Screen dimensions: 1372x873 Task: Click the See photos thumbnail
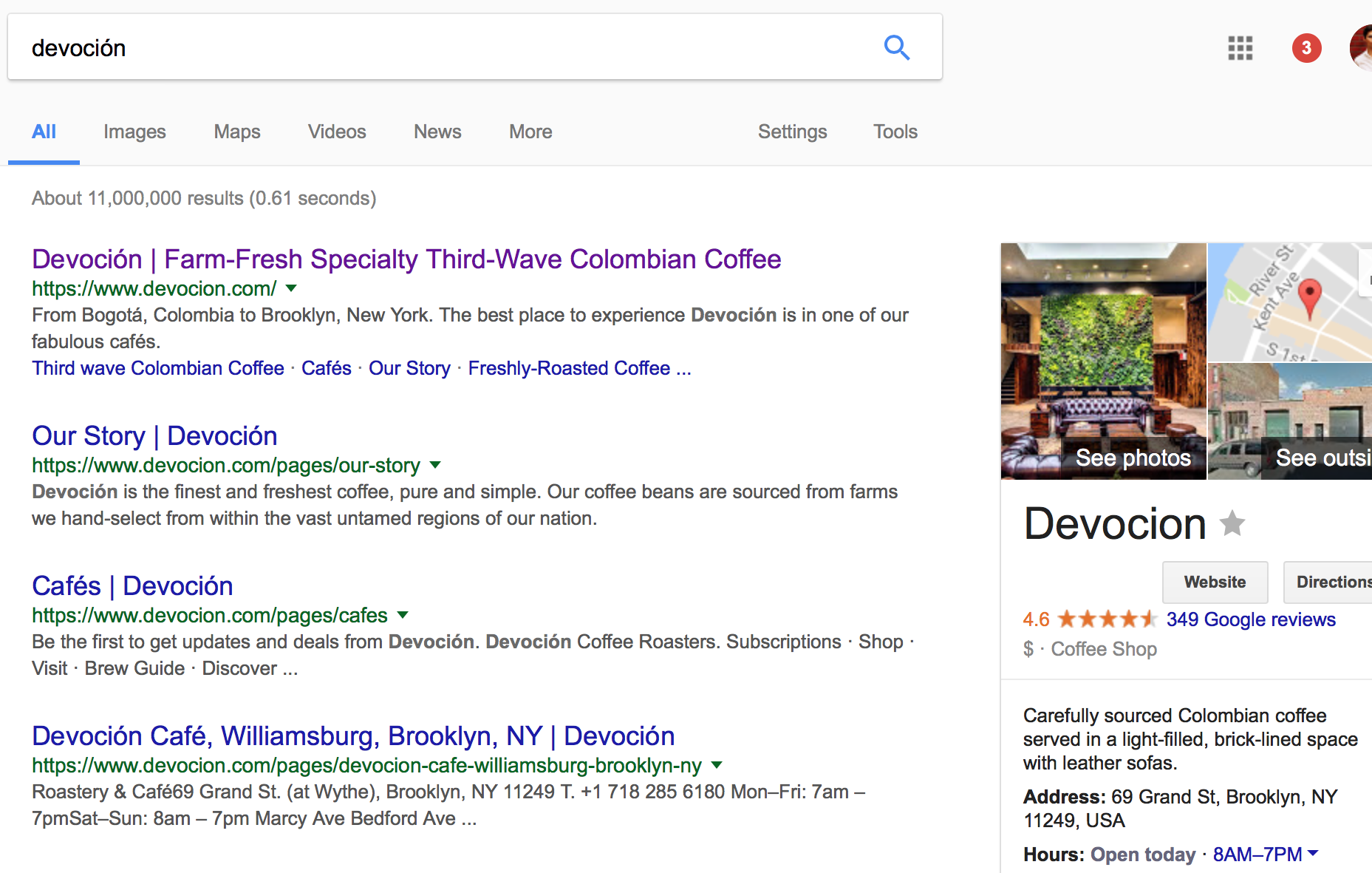pyautogui.click(x=1104, y=361)
